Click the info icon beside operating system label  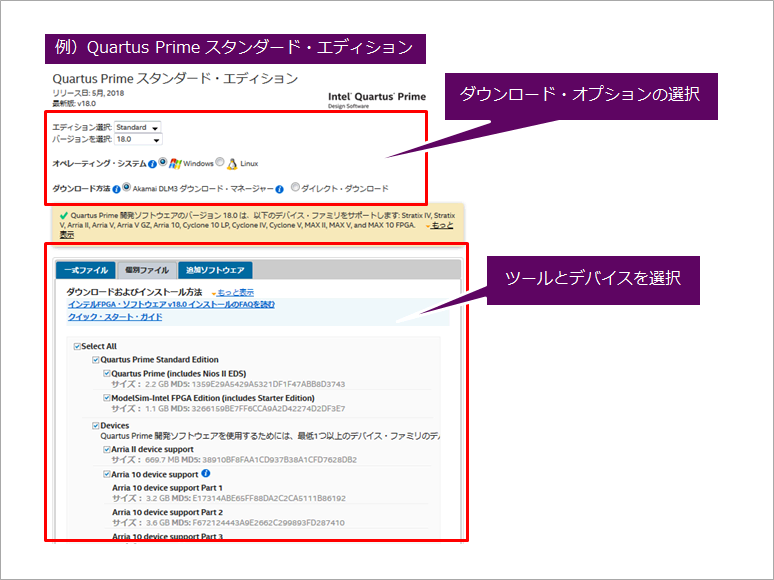(x=152, y=164)
